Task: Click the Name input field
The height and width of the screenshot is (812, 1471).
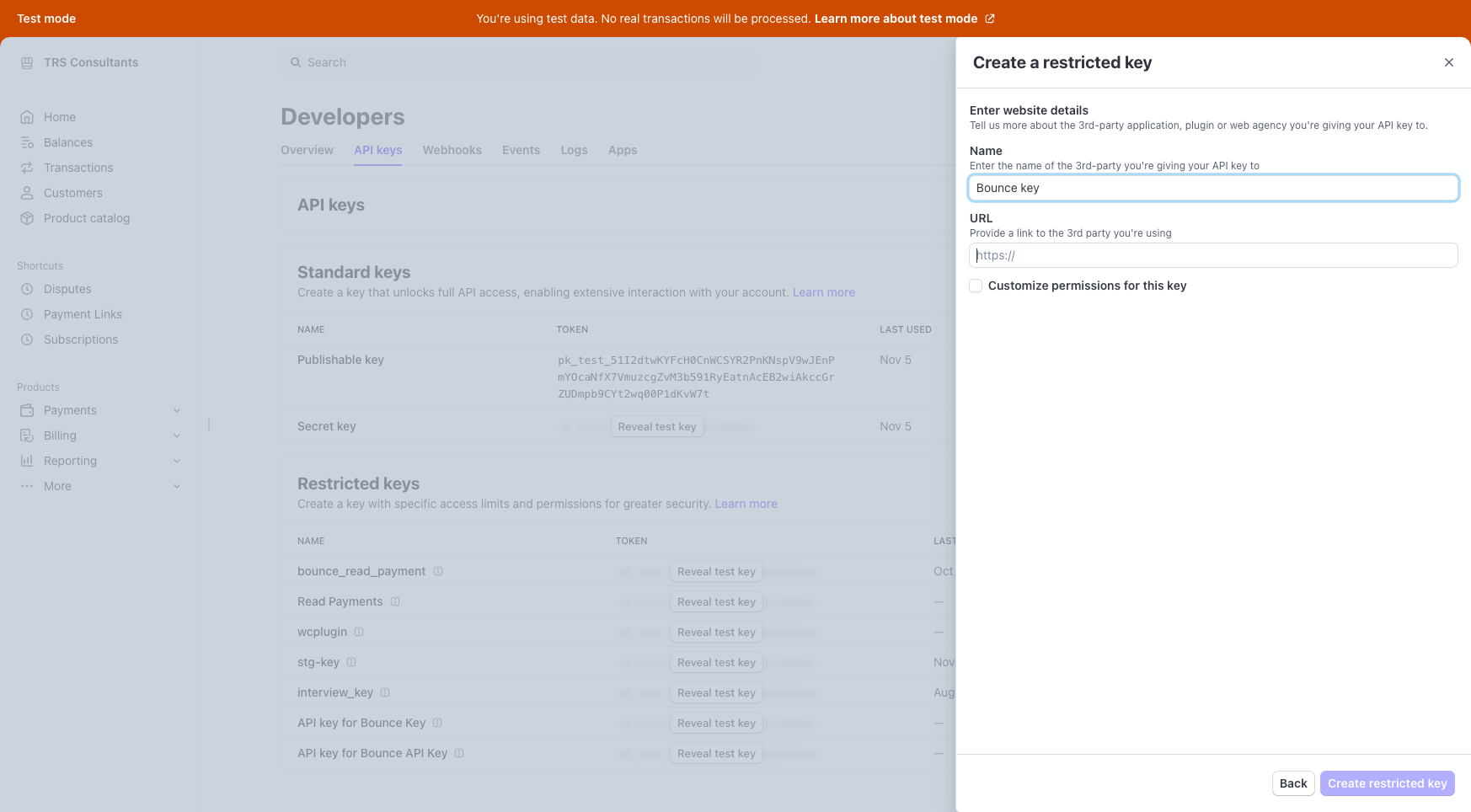Action: 1213,188
